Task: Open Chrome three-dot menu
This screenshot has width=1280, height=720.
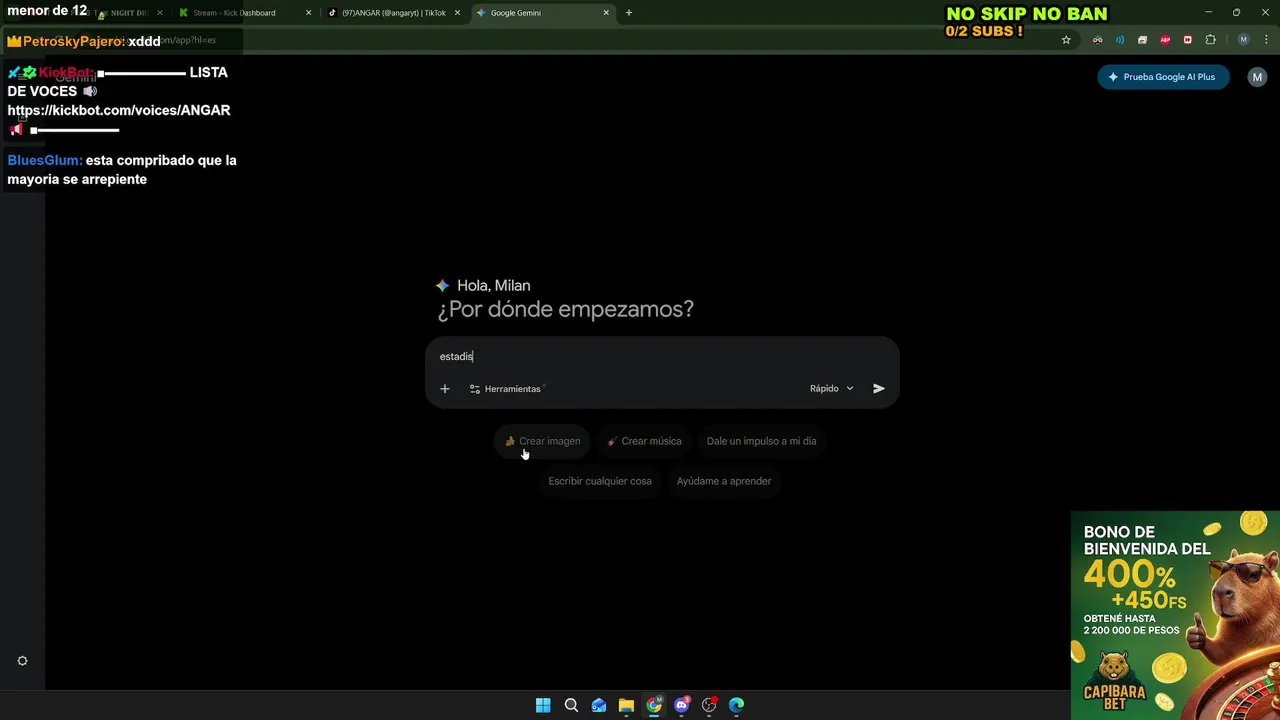Action: (1265, 40)
